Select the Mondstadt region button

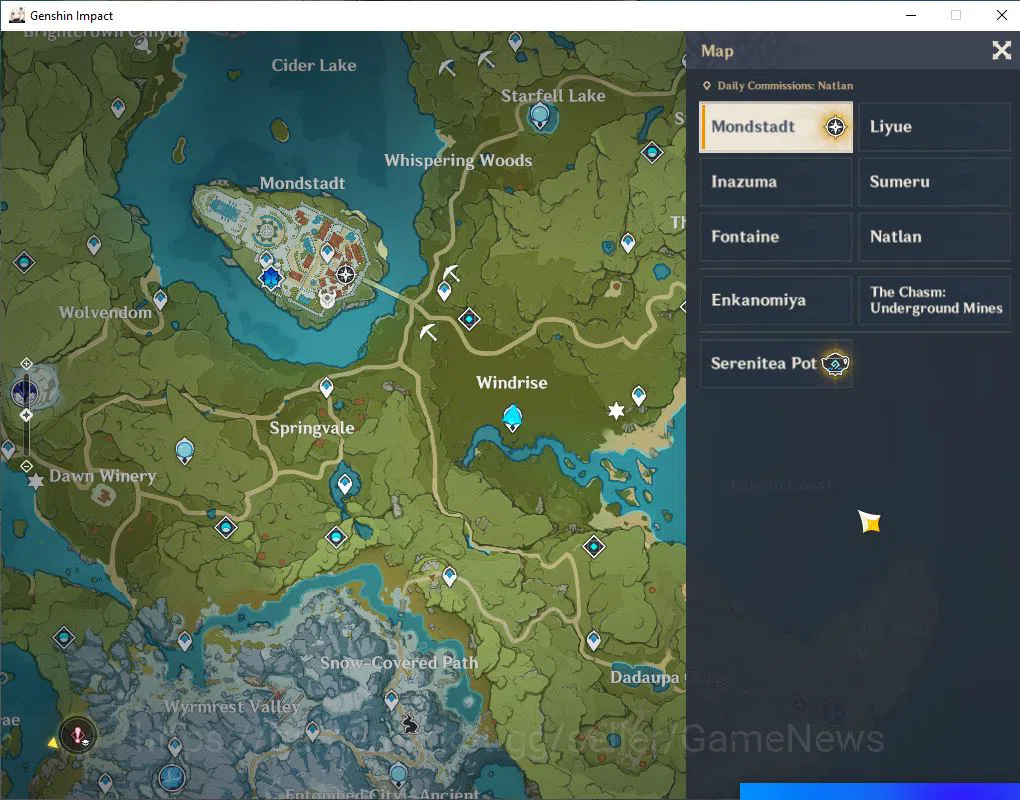[x=775, y=127]
